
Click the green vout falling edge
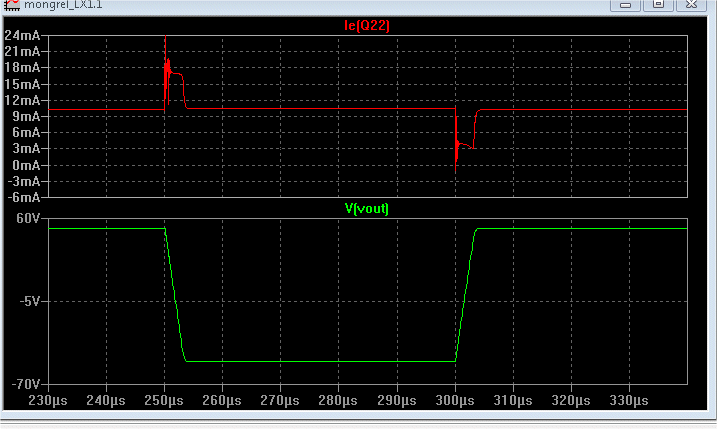[175, 295]
